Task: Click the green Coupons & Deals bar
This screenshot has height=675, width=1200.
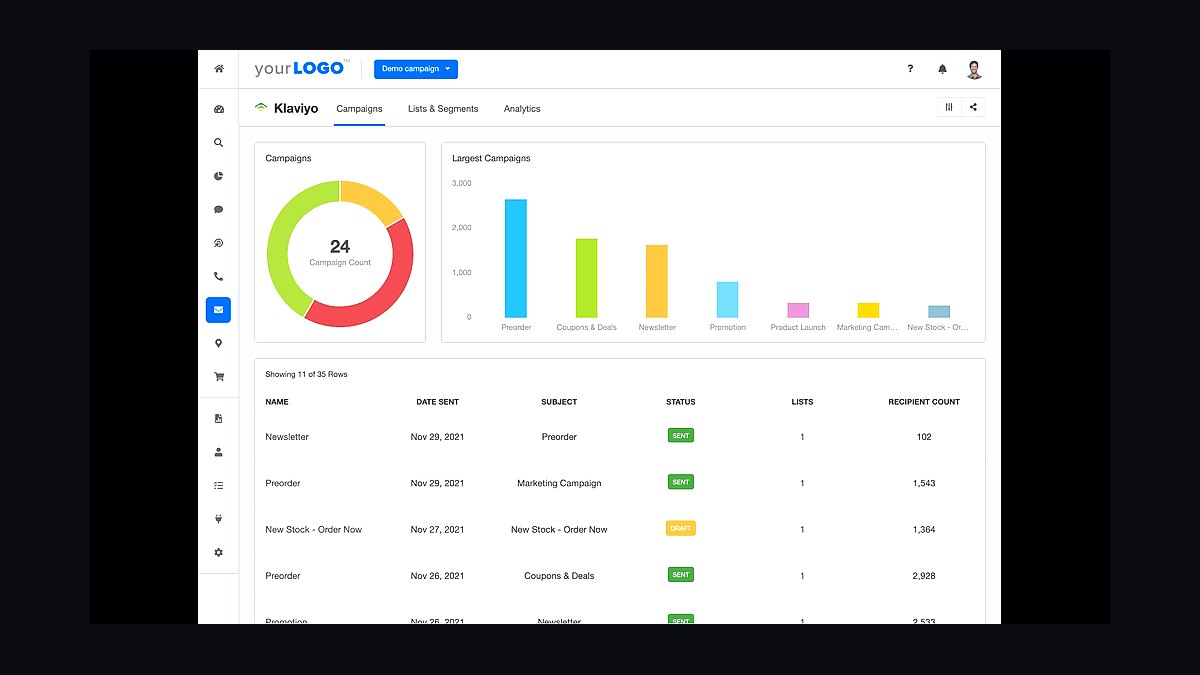Action: point(586,278)
